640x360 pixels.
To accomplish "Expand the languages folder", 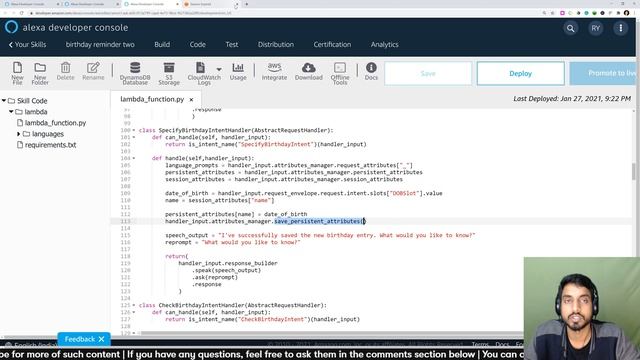I will 18,134.
